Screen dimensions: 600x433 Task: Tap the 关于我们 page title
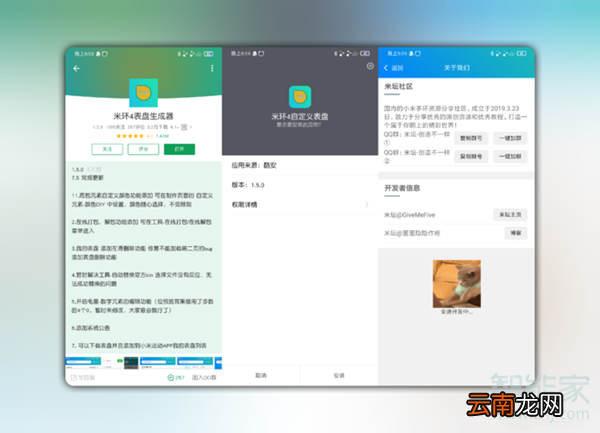pos(457,68)
